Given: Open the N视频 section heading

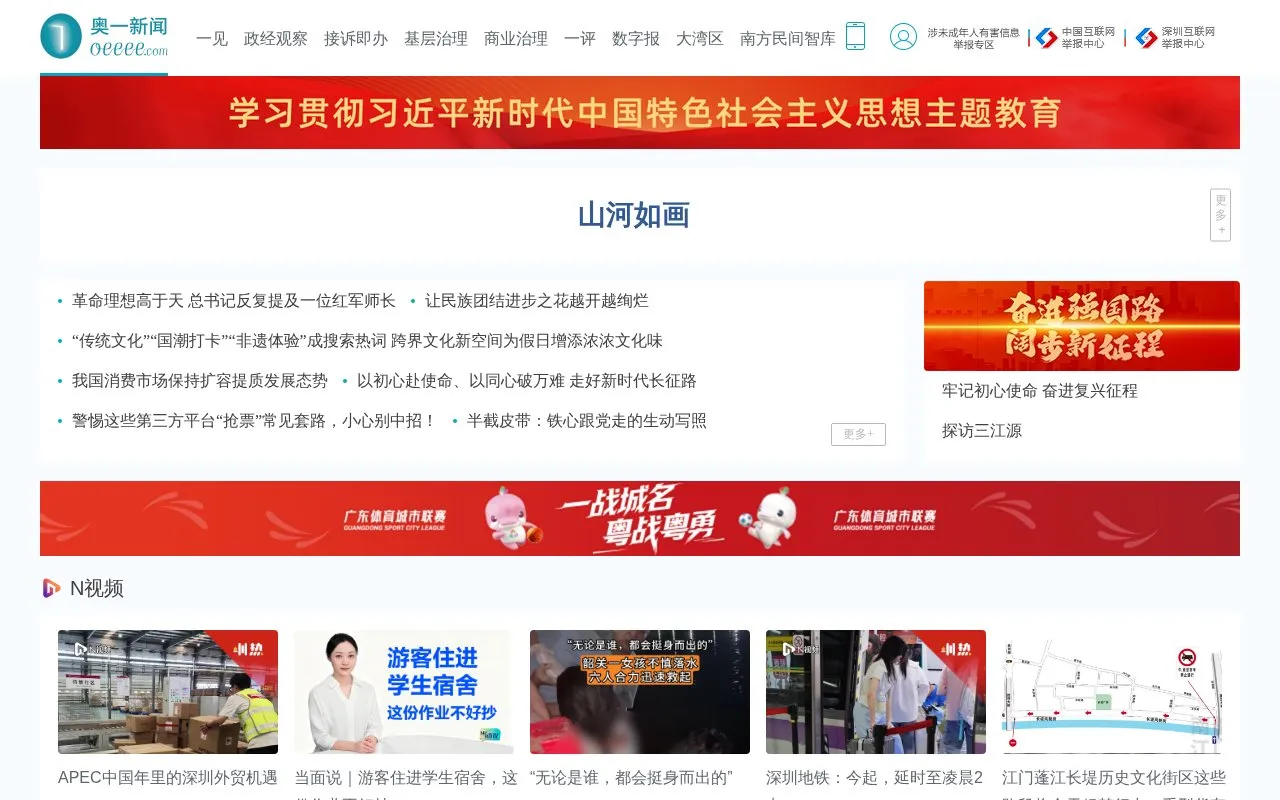Looking at the screenshot, I should click(97, 588).
